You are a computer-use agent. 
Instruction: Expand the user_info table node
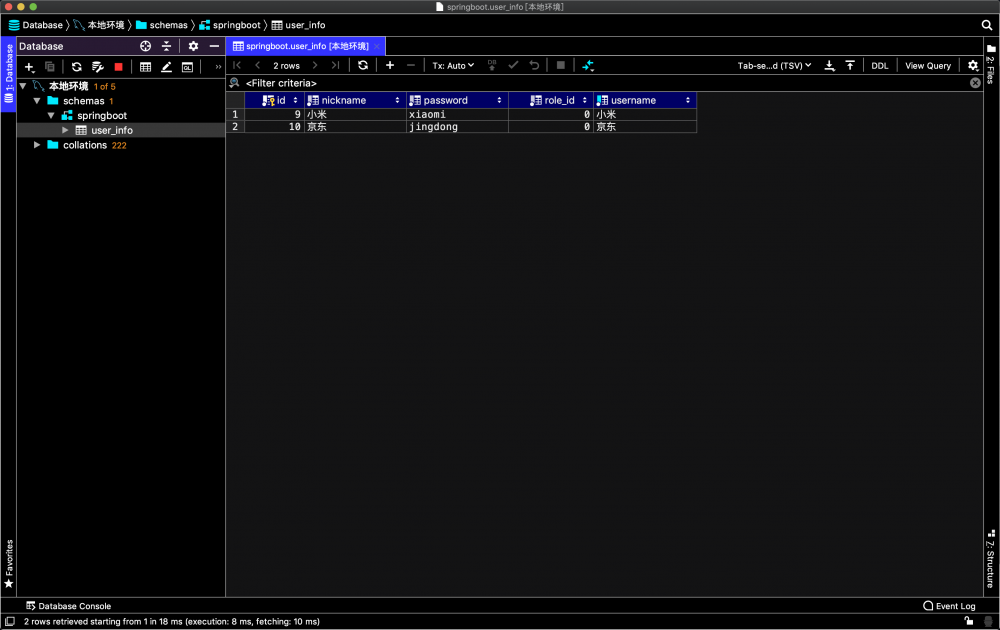[65, 130]
